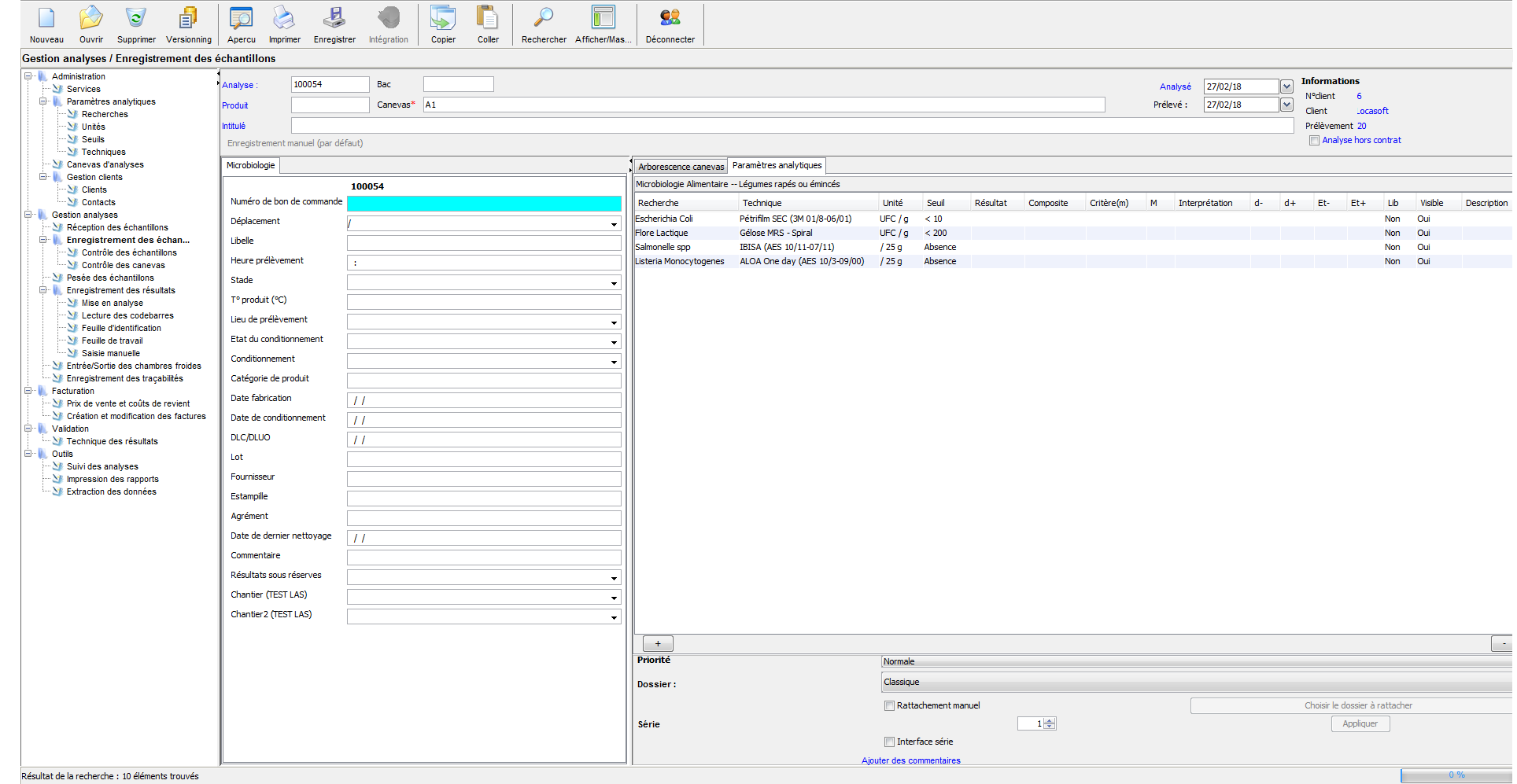The width and height of the screenshot is (1517, 784).
Task: Click the Nouveau toolbar icon
Action: [x=46, y=24]
